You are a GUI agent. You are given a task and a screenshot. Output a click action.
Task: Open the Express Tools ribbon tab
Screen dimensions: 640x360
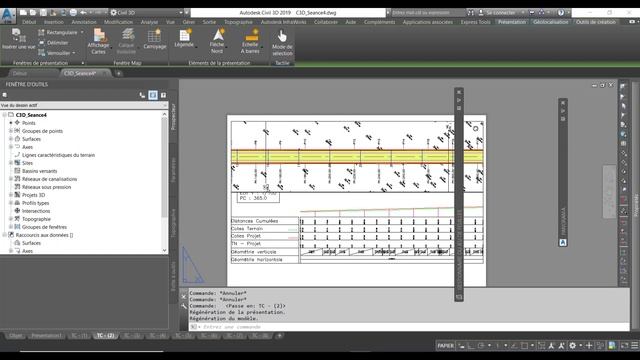[476, 22]
